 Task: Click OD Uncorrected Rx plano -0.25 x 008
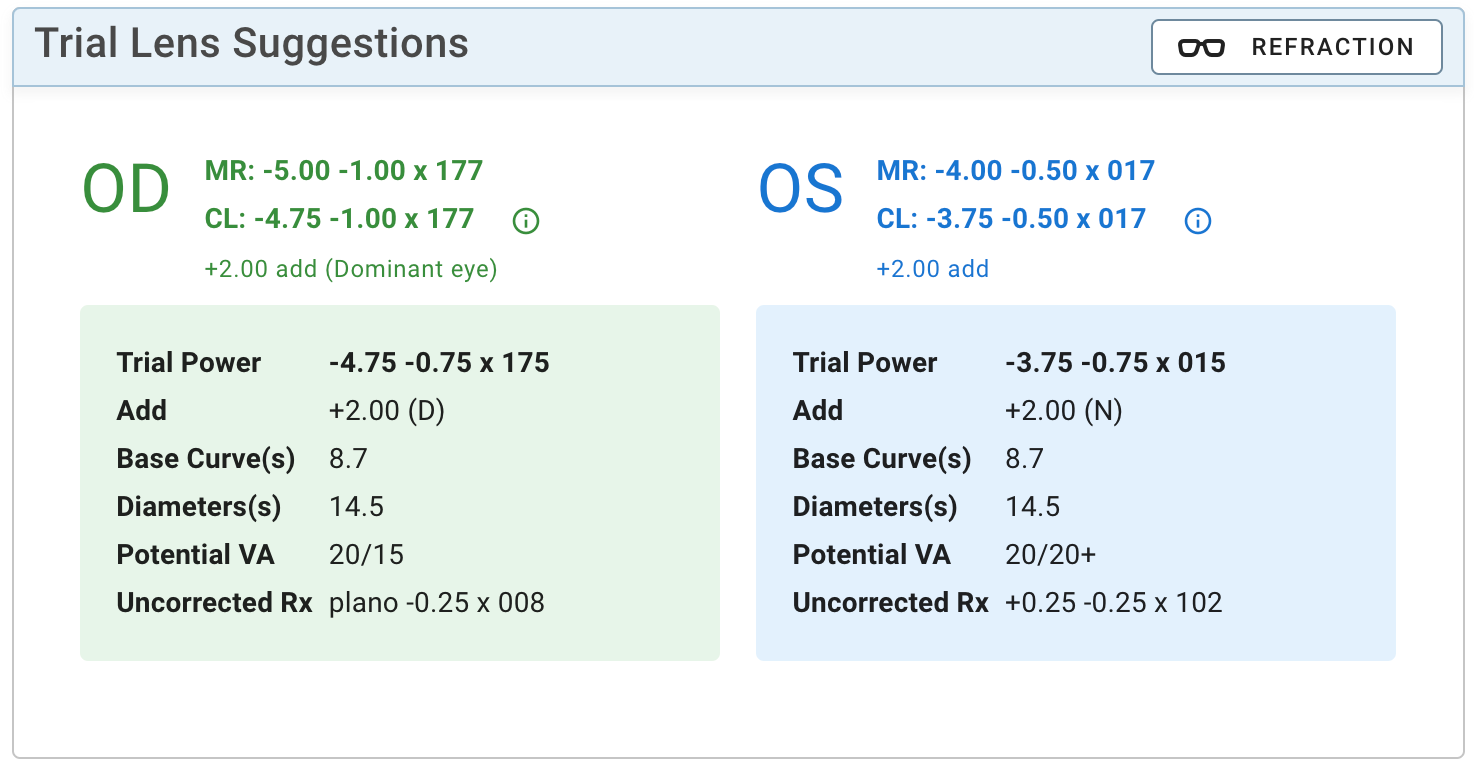point(437,603)
